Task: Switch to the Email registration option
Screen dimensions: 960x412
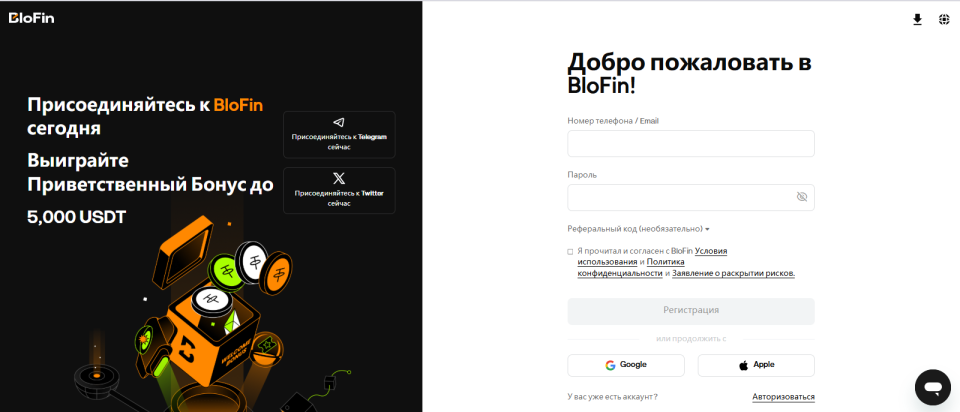Action: [x=649, y=121]
